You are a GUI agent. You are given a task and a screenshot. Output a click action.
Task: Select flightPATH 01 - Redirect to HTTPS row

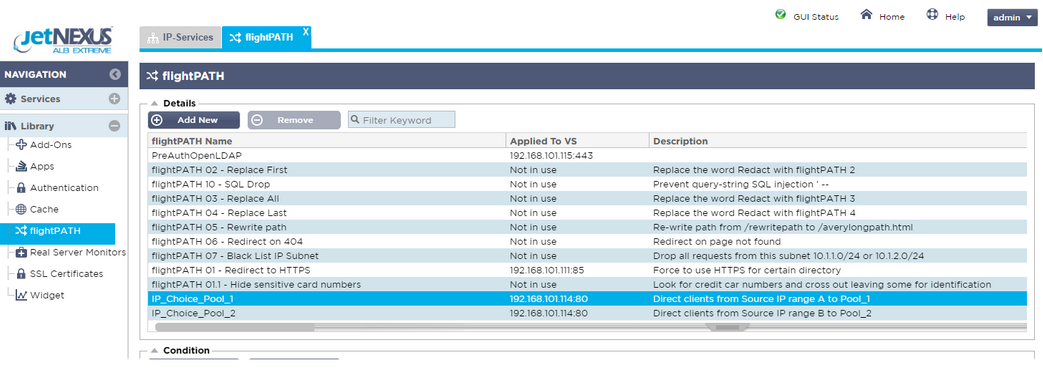point(587,270)
